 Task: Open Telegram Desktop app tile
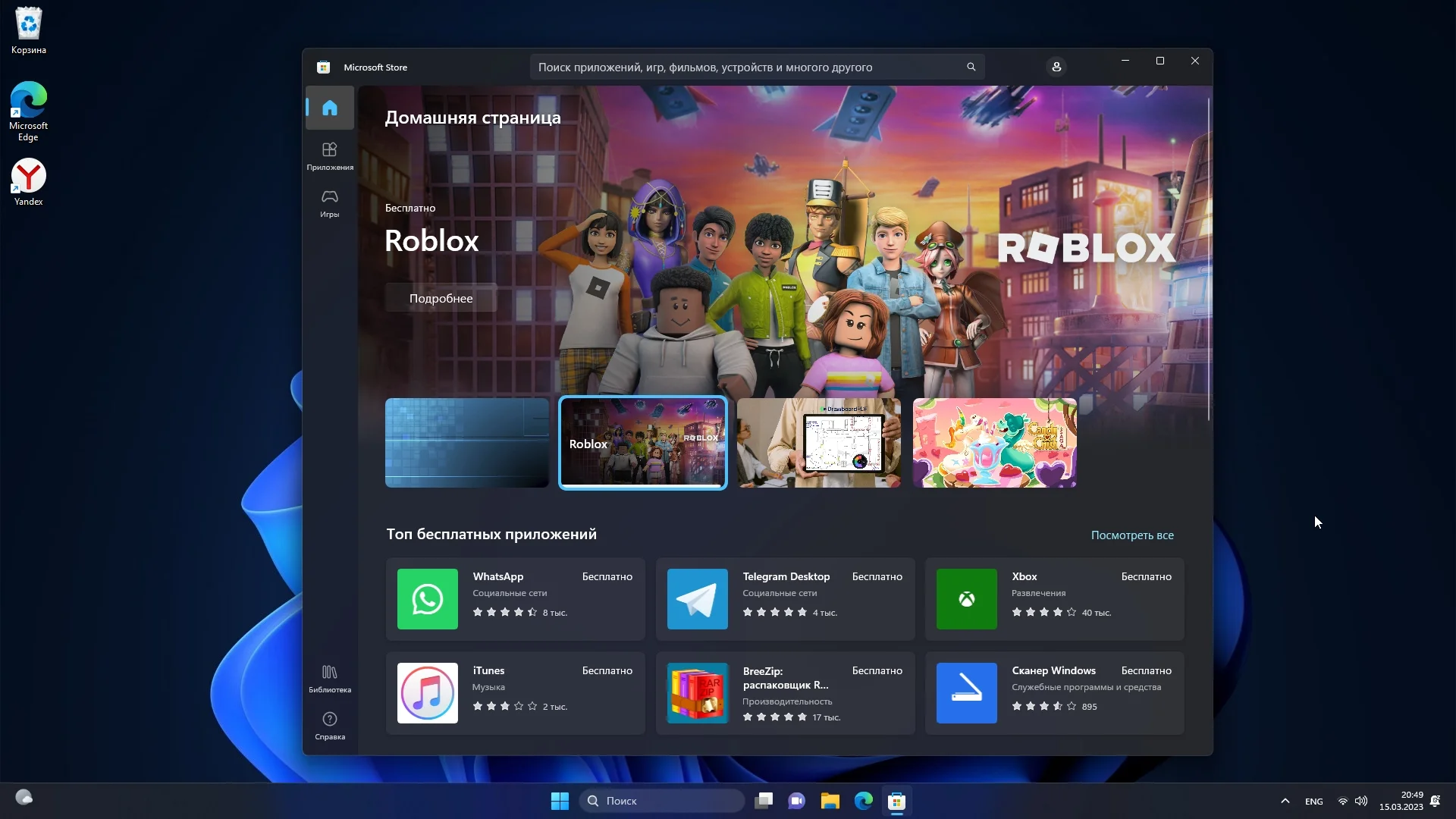pos(785,599)
